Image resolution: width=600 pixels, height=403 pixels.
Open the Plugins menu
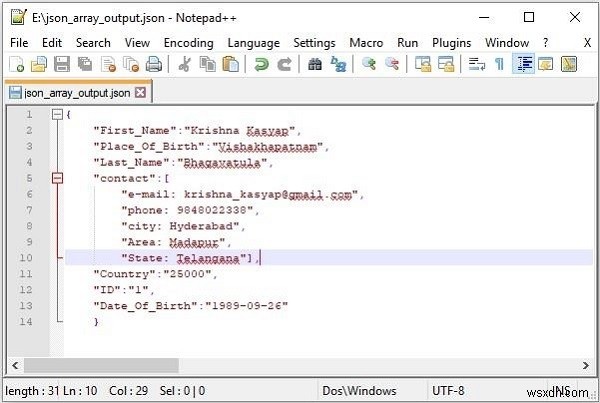click(x=452, y=43)
